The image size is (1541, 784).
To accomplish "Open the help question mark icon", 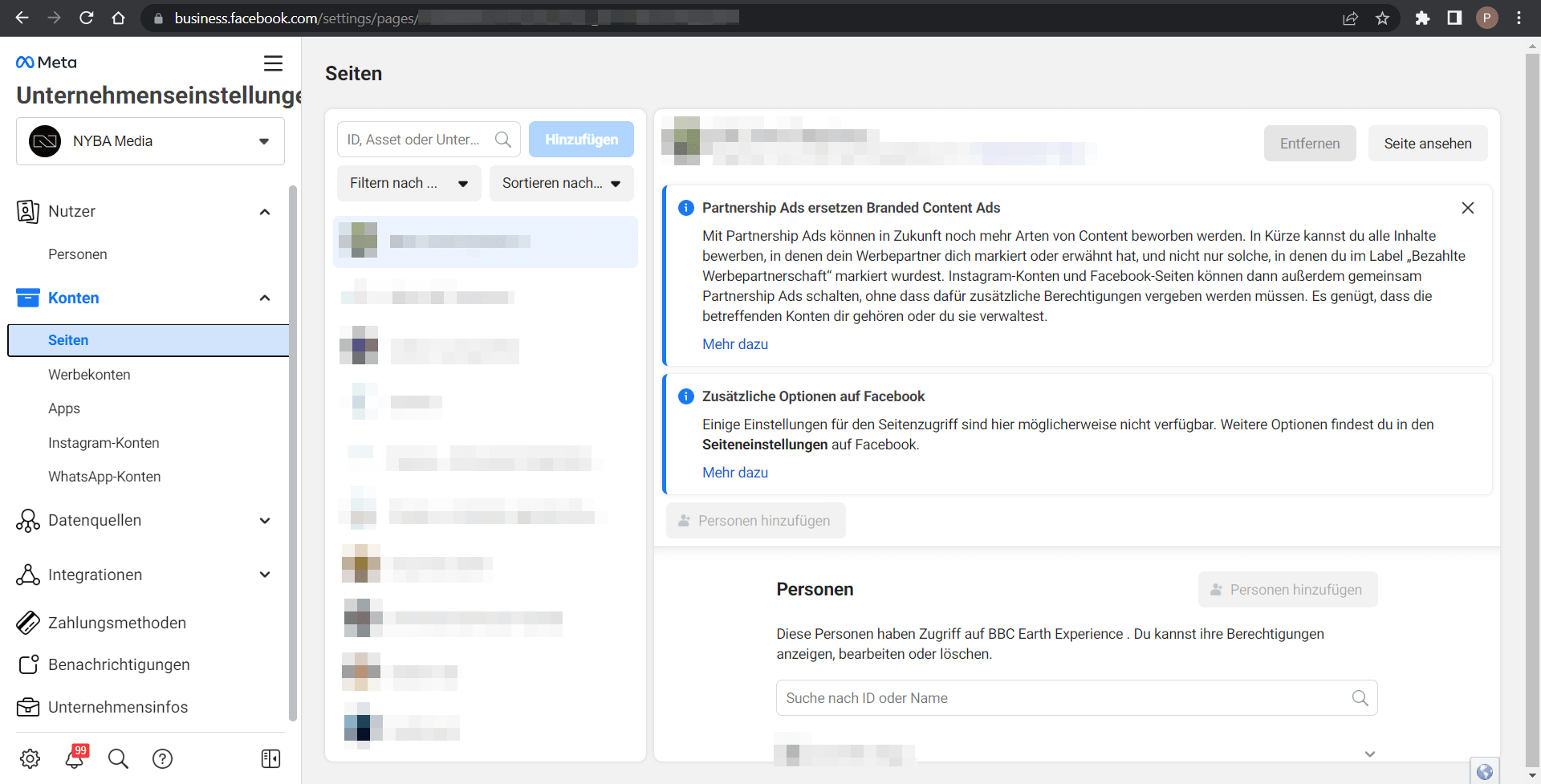I will point(163,758).
